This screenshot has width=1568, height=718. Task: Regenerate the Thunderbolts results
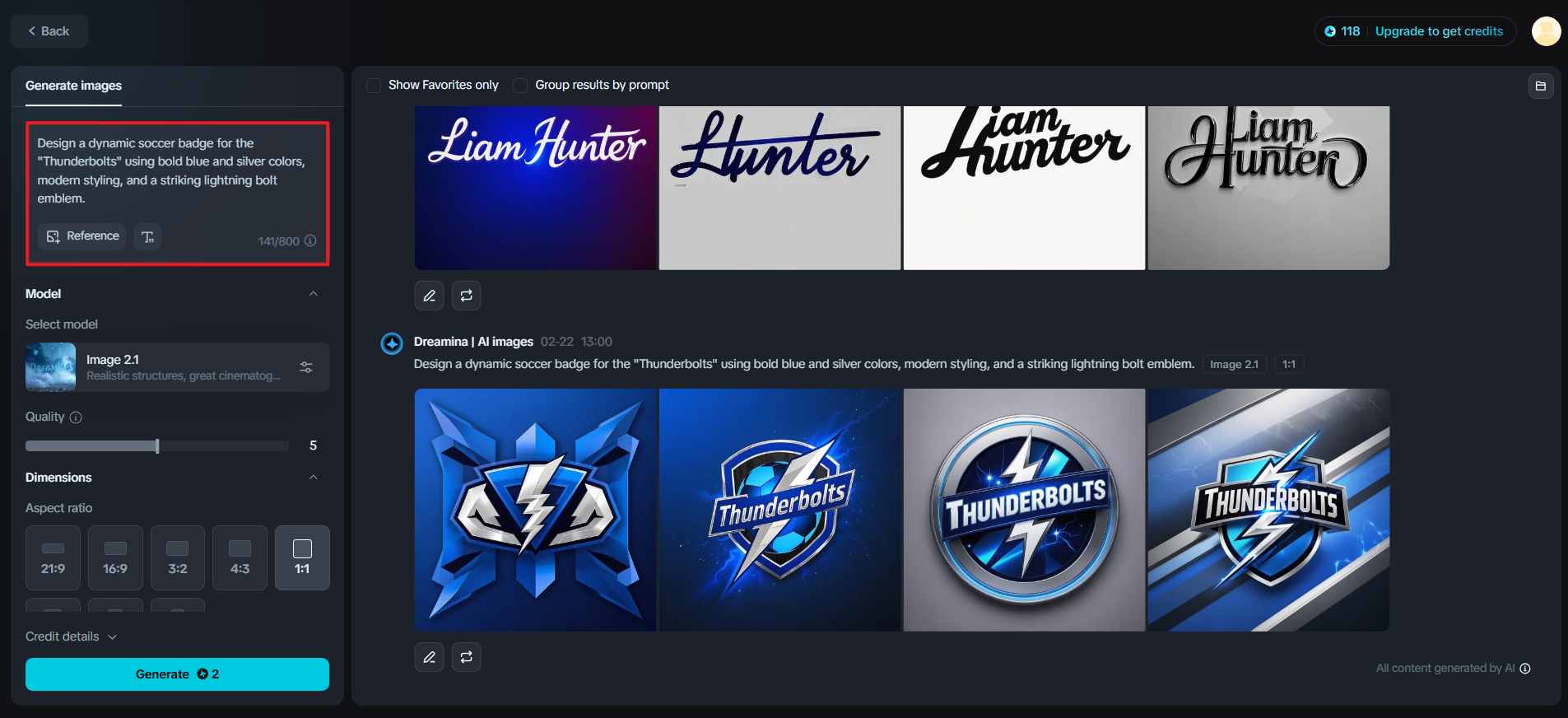tap(467, 657)
